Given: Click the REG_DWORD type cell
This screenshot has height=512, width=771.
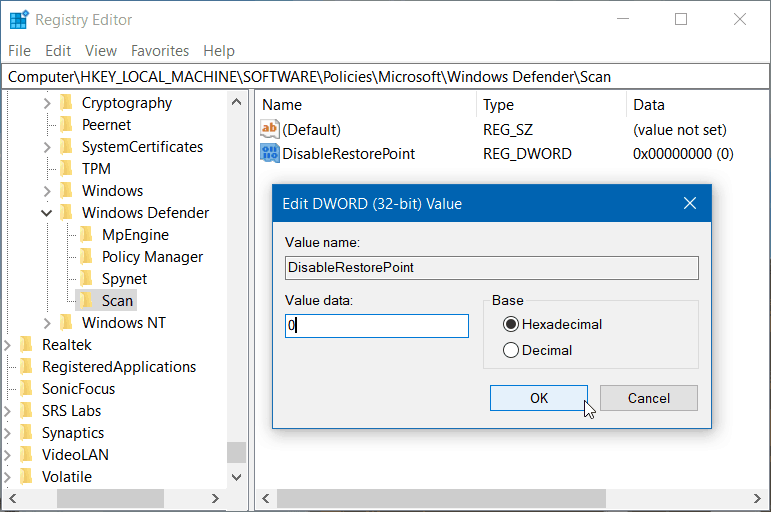Looking at the screenshot, I should click(527, 153).
